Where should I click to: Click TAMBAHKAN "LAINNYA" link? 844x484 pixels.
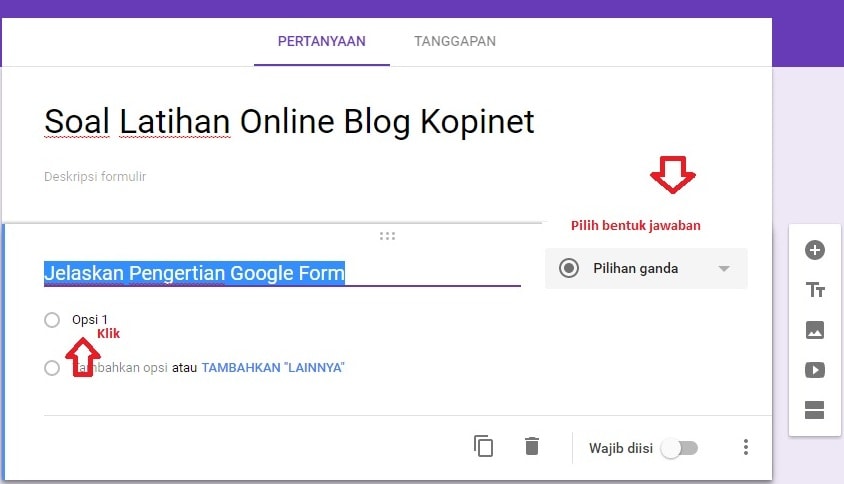click(x=273, y=368)
